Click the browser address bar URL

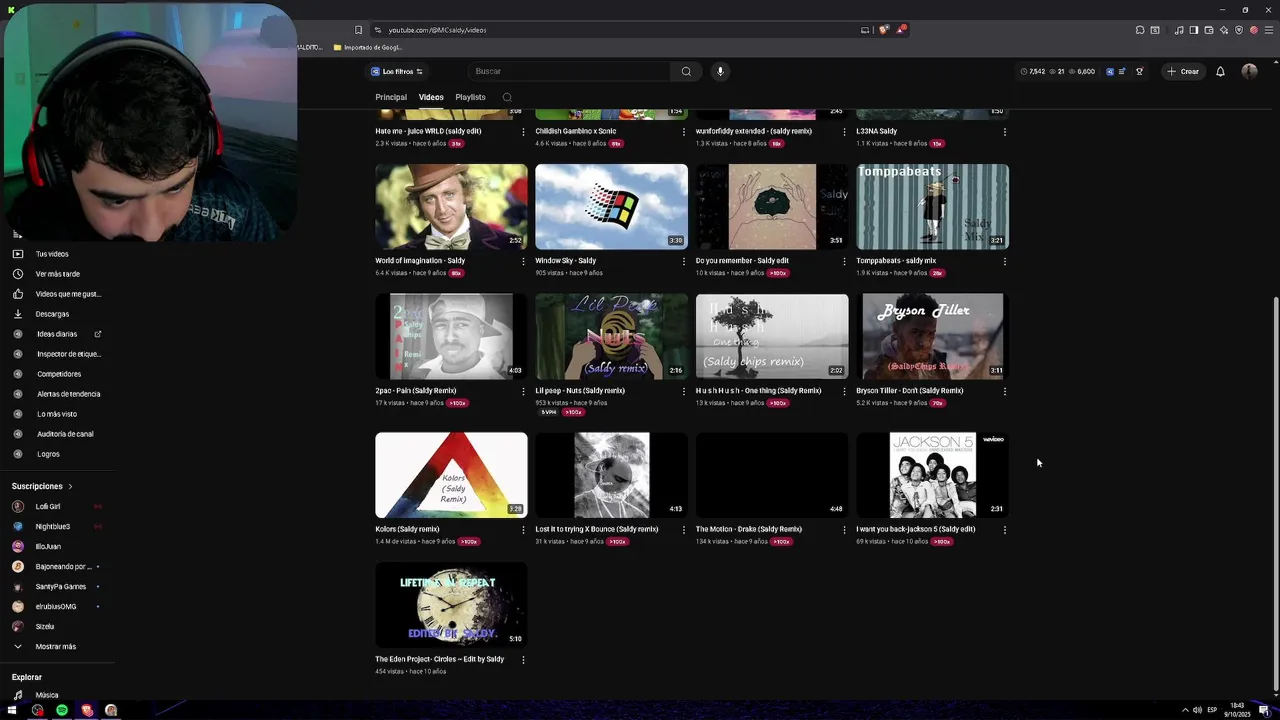click(437, 30)
